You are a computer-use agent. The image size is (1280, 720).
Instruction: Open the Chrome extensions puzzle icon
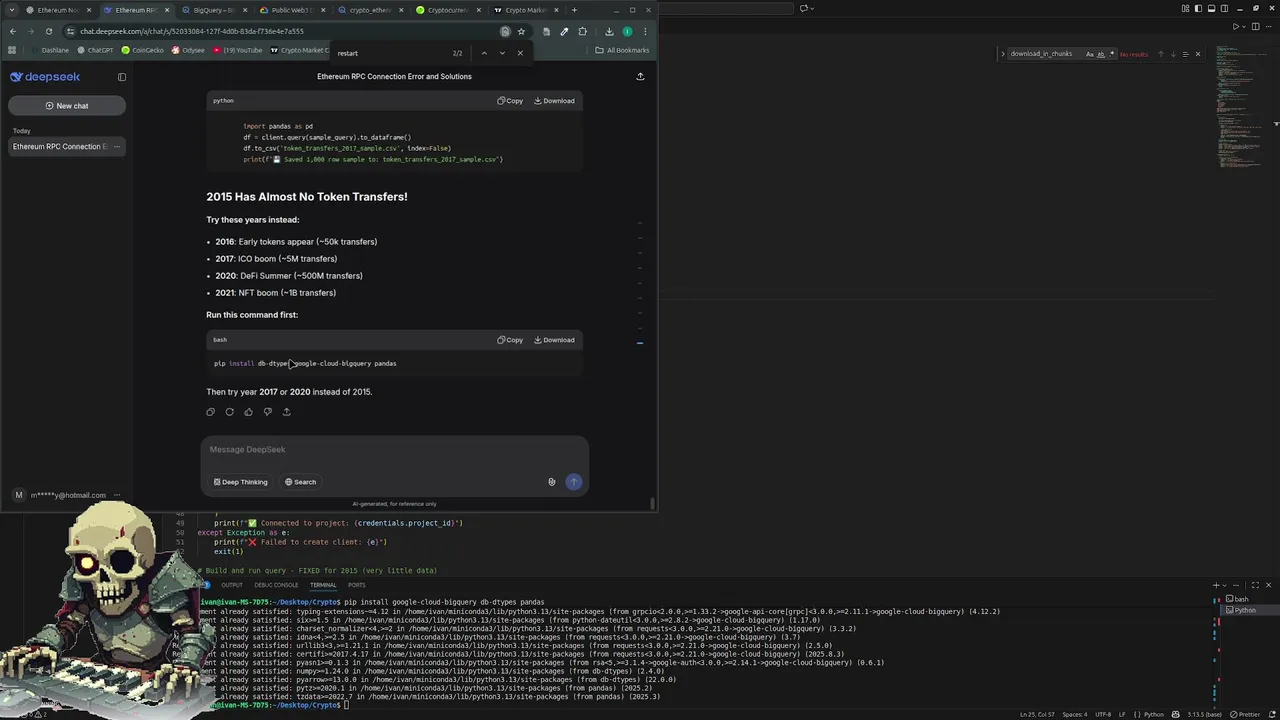(583, 31)
